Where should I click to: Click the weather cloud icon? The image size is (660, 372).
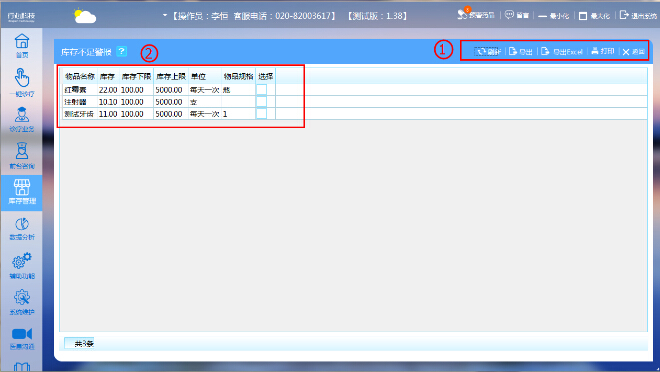click(x=85, y=16)
